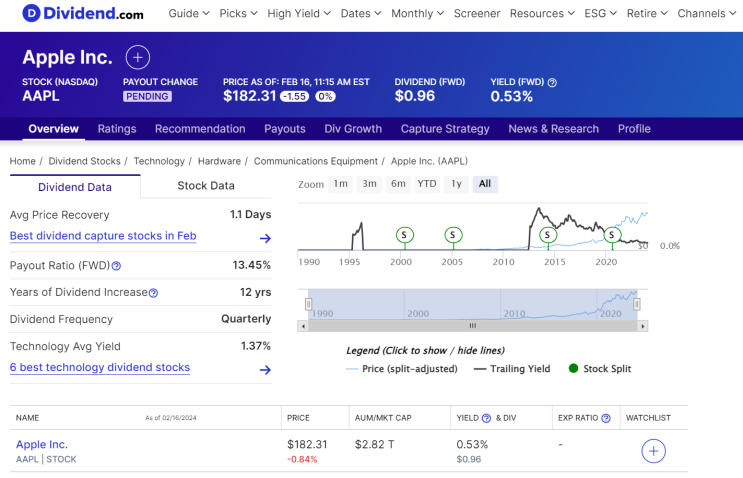Click the Payout Ratio (FWD) info icon

tap(117, 266)
